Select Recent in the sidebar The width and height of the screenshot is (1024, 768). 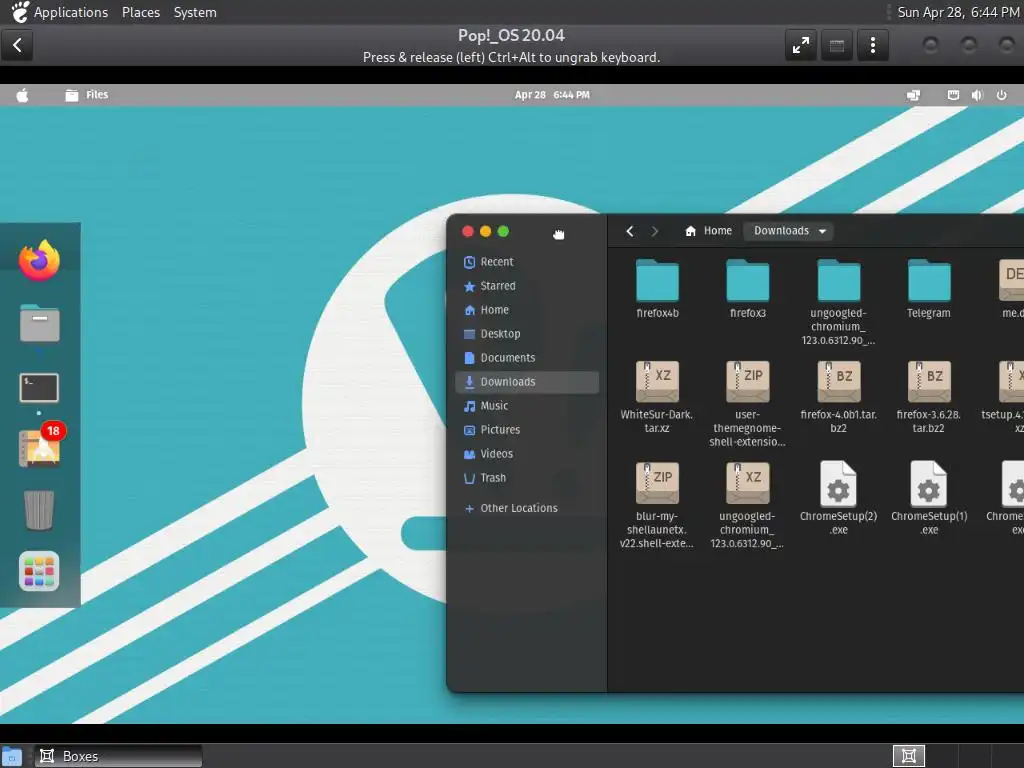(526, 262)
